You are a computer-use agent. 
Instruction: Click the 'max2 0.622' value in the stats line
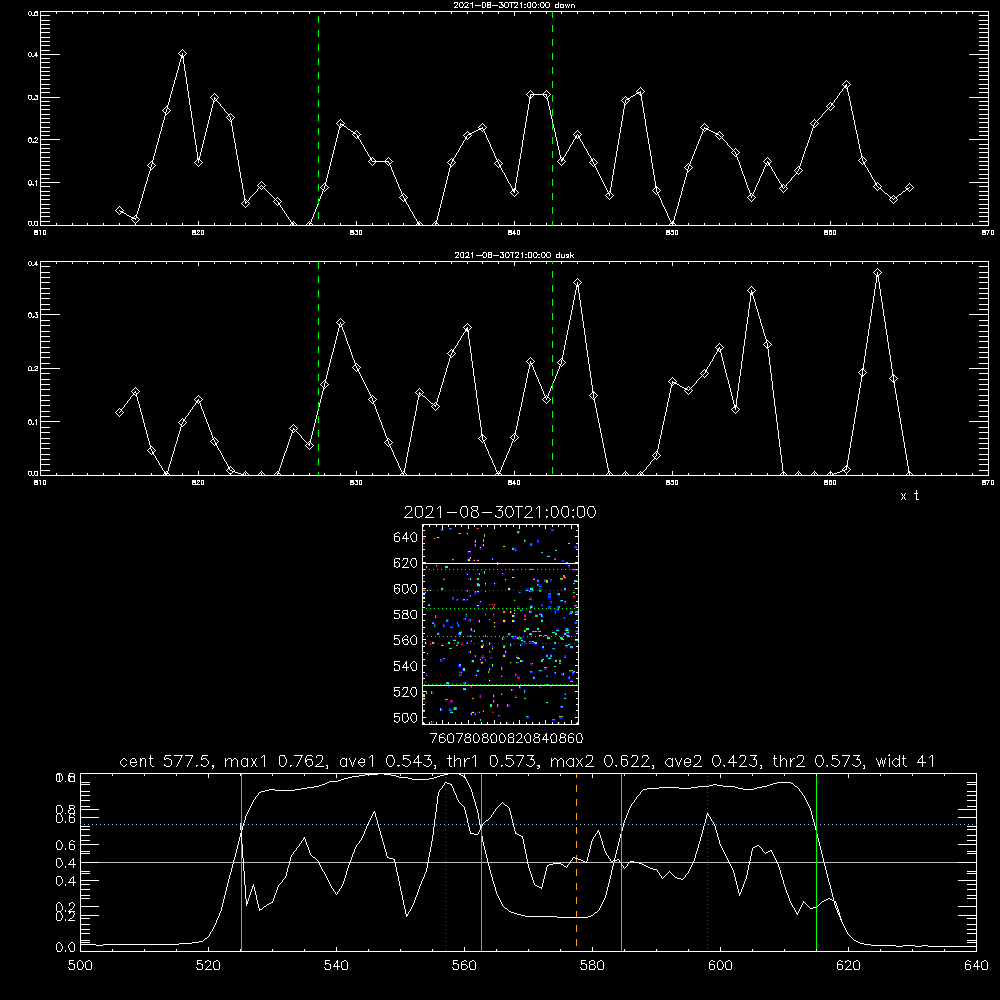[x=601, y=761]
